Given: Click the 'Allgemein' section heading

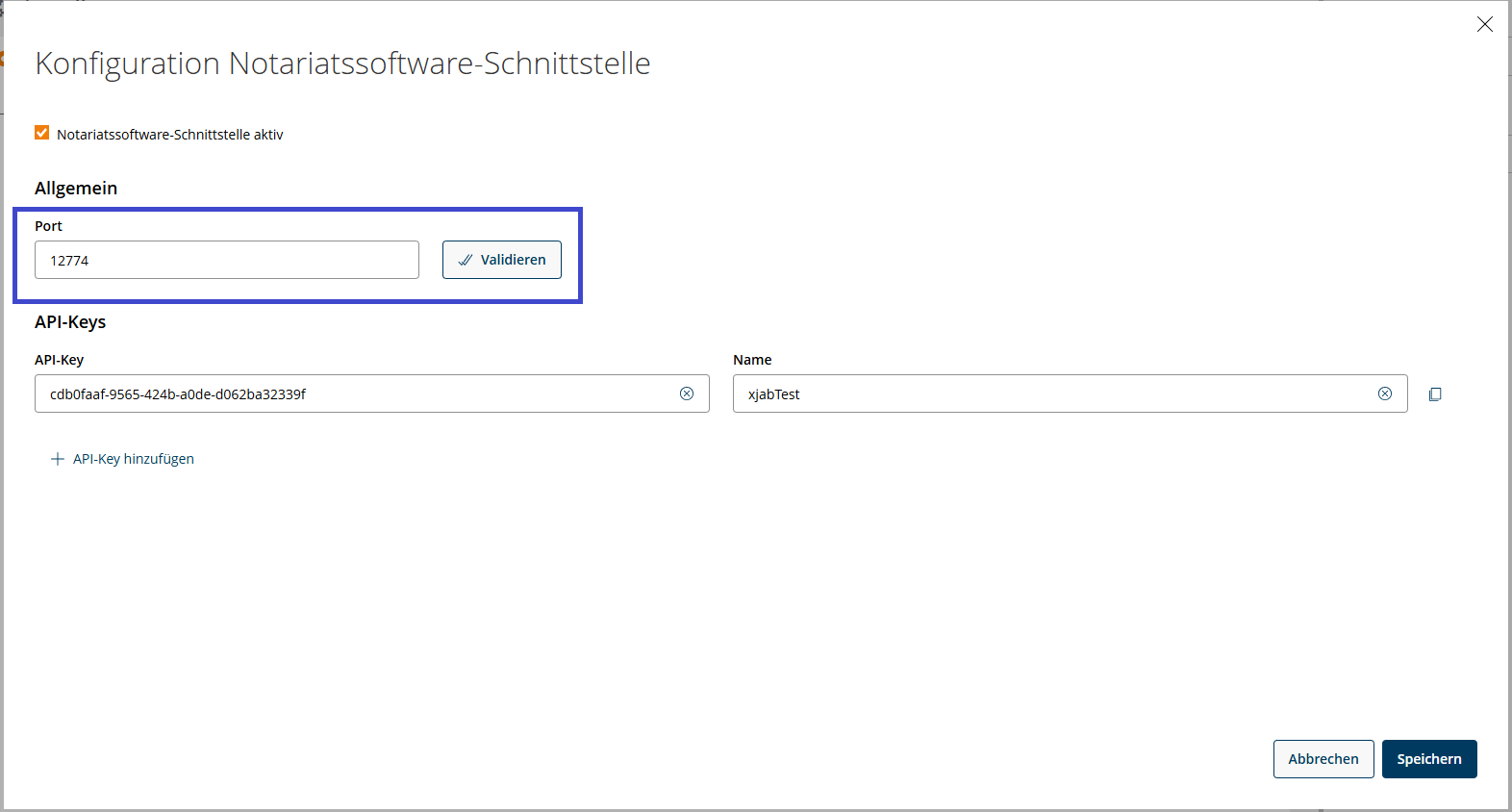Looking at the screenshot, I should pyautogui.click(x=76, y=189).
